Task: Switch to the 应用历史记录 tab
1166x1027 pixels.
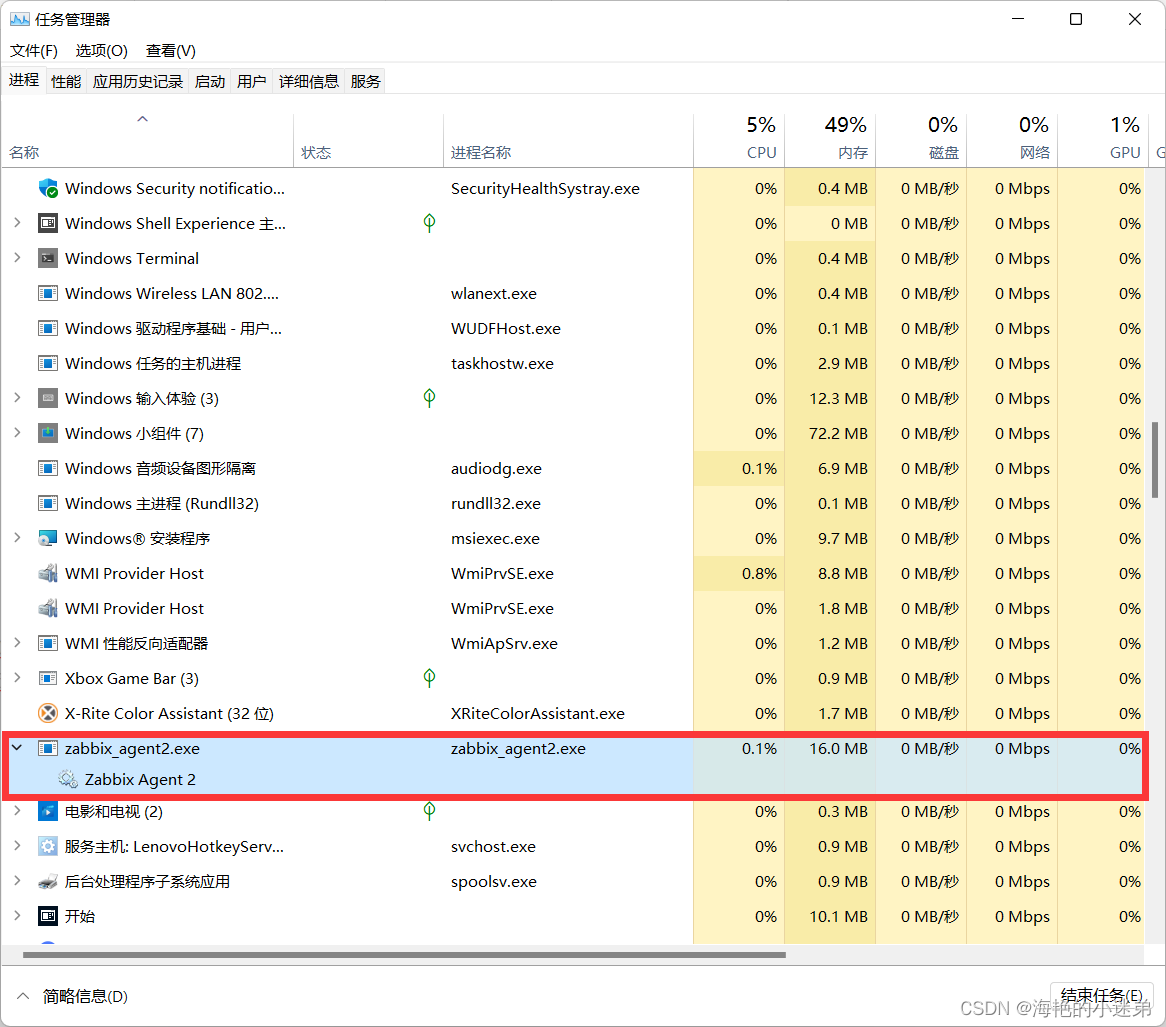Action: pos(138,81)
